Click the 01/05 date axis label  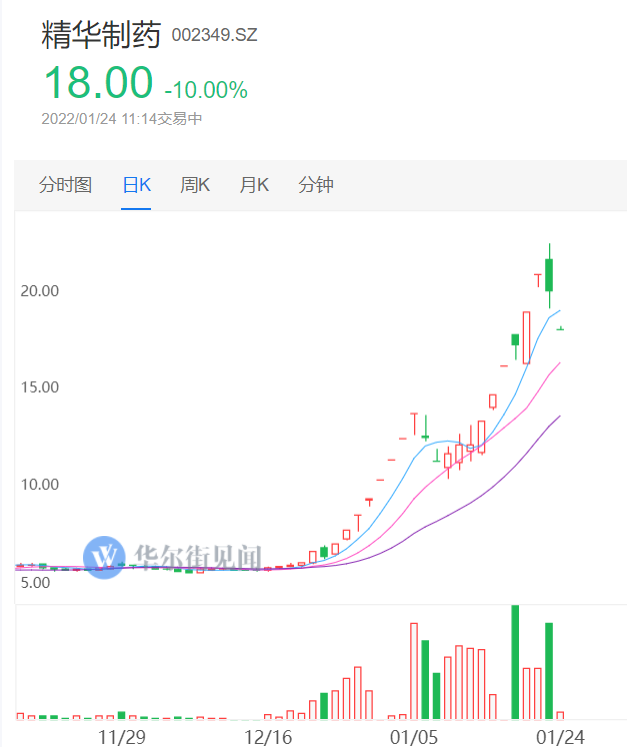414,737
